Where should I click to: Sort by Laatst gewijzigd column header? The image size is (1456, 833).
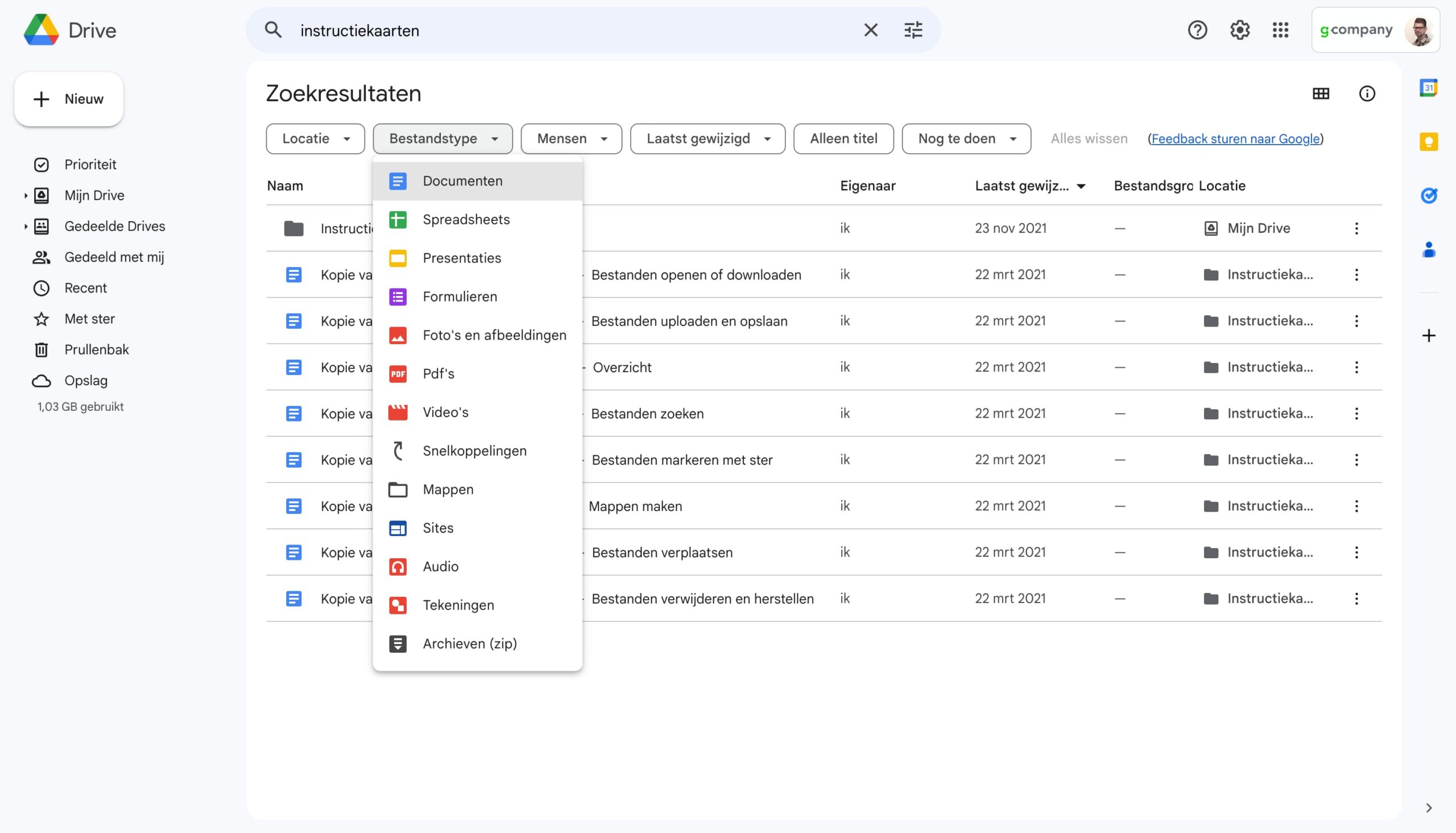click(1030, 186)
